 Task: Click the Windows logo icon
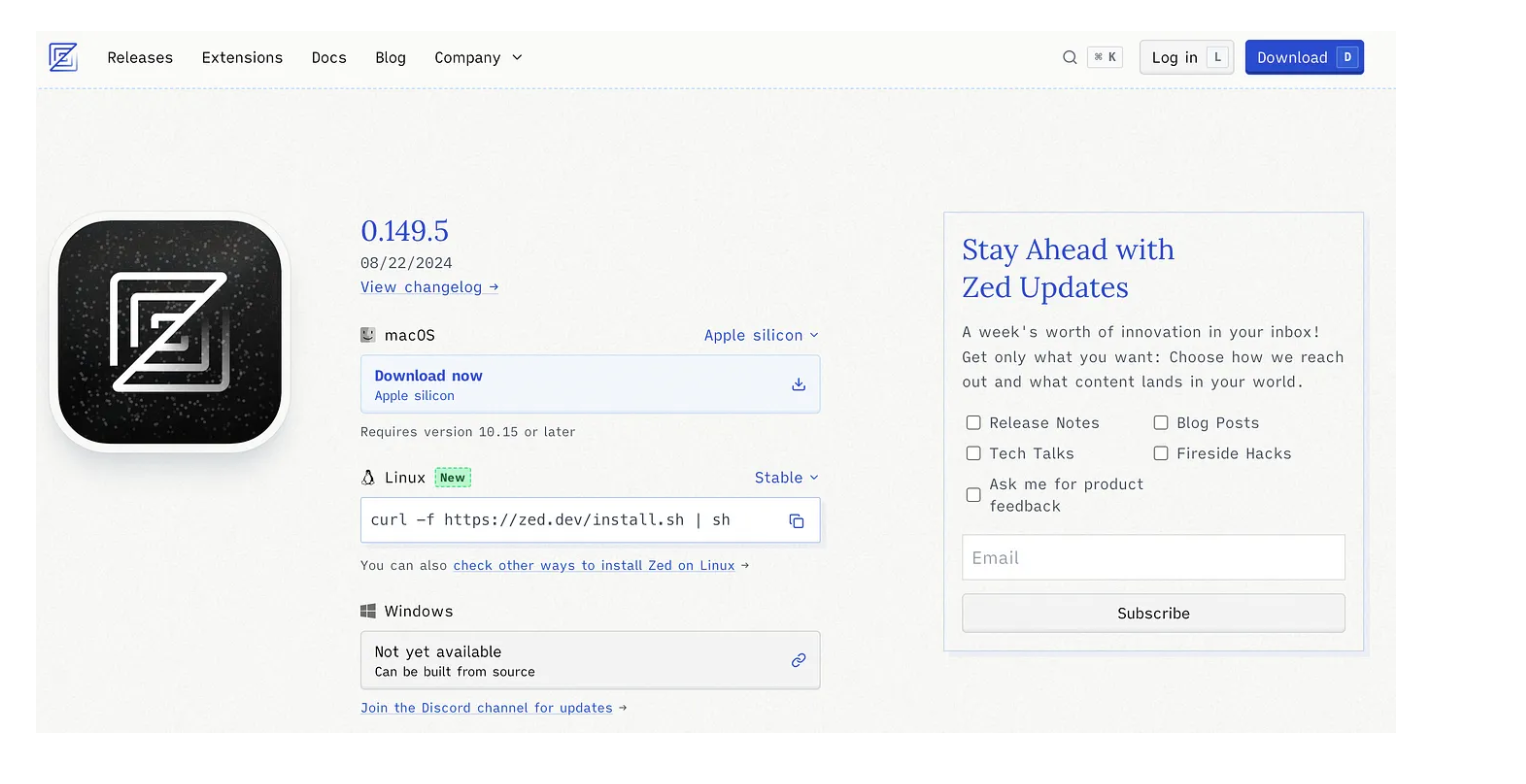click(368, 611)
